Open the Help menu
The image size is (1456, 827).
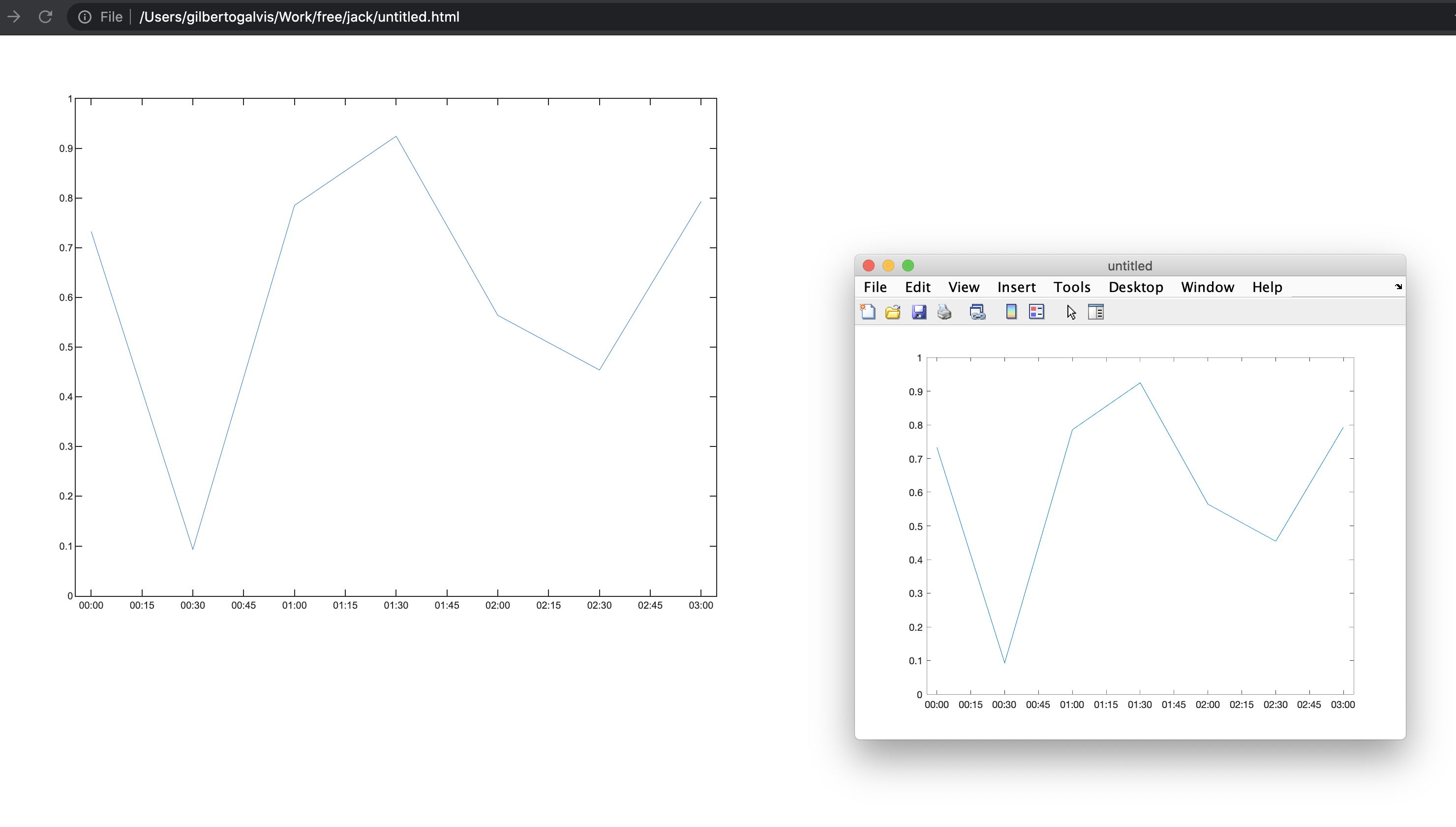(x=1267, y=287)
